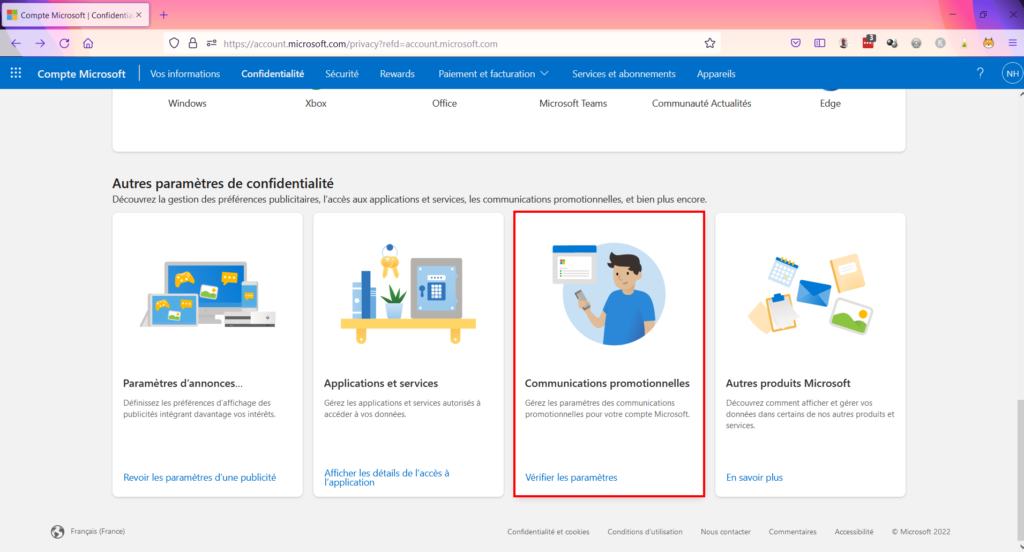Select the Office privacy product
This screenshot has width=1024, height=552.
tap(444, 103)
